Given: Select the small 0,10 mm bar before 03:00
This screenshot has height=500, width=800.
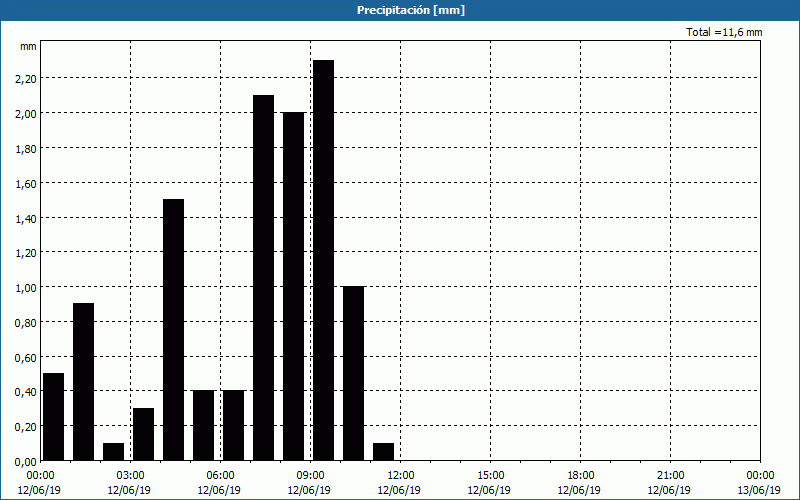Looking at the screenshot, I should (113, 452).
